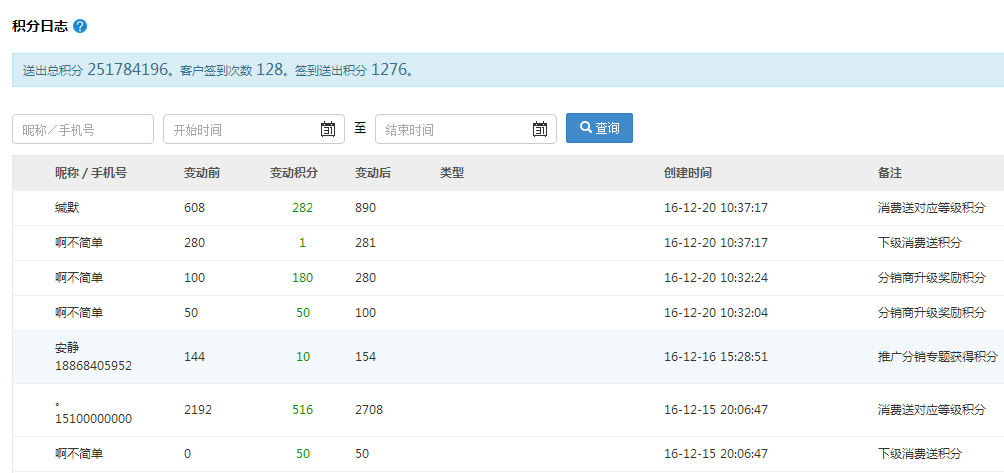Click the 查询 search button
Viewport: 1004px width, 473px height.
599,128
